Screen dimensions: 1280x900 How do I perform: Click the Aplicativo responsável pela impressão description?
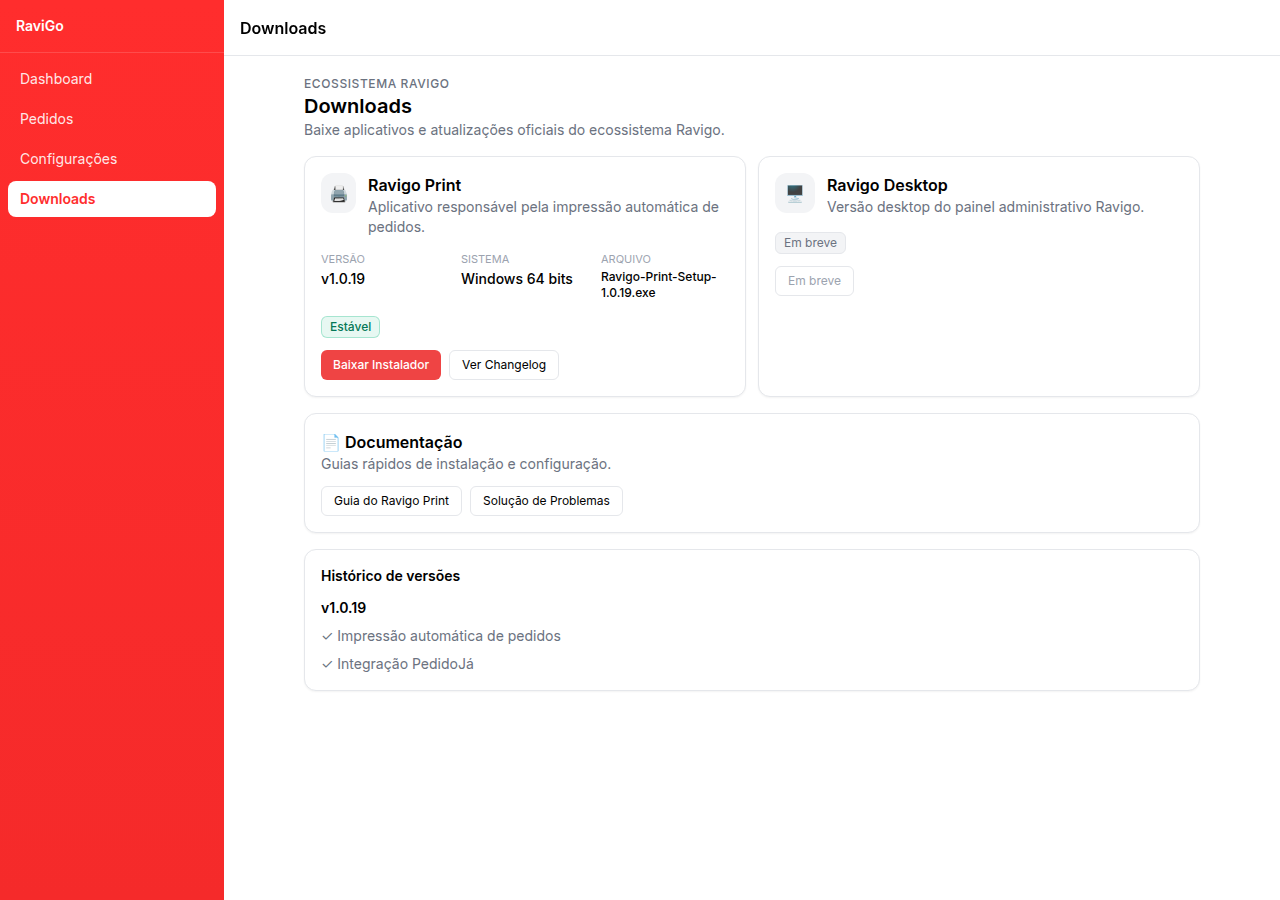(543, 217)
